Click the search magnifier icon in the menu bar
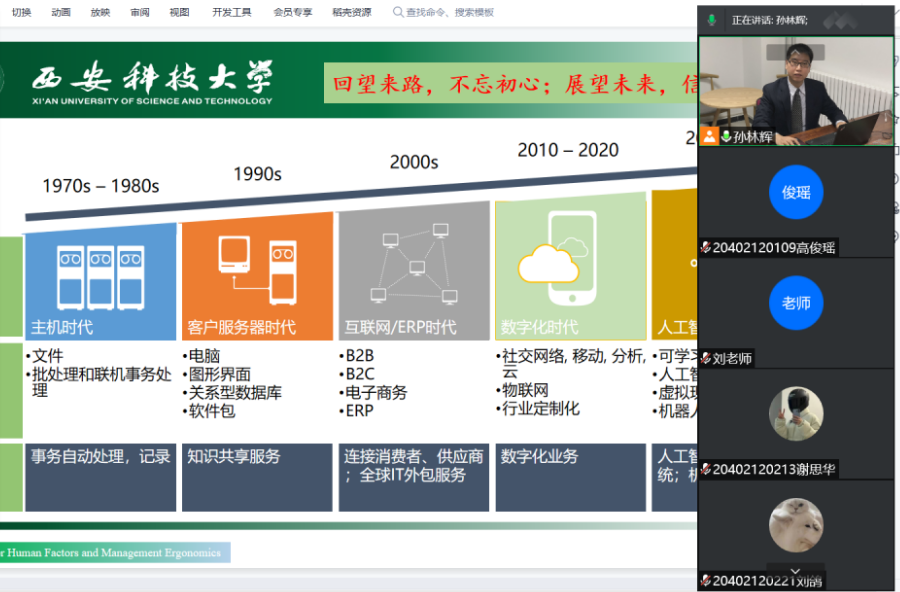This screenshot has height=592, width=900. 399,12
